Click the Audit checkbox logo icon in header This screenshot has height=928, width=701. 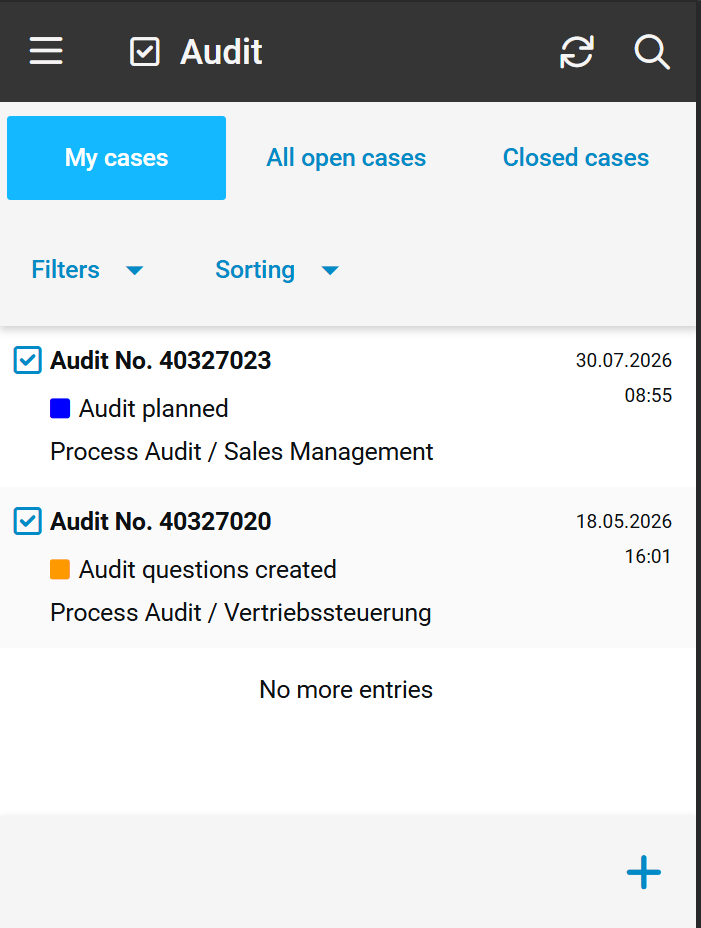(x=144, y=51)
